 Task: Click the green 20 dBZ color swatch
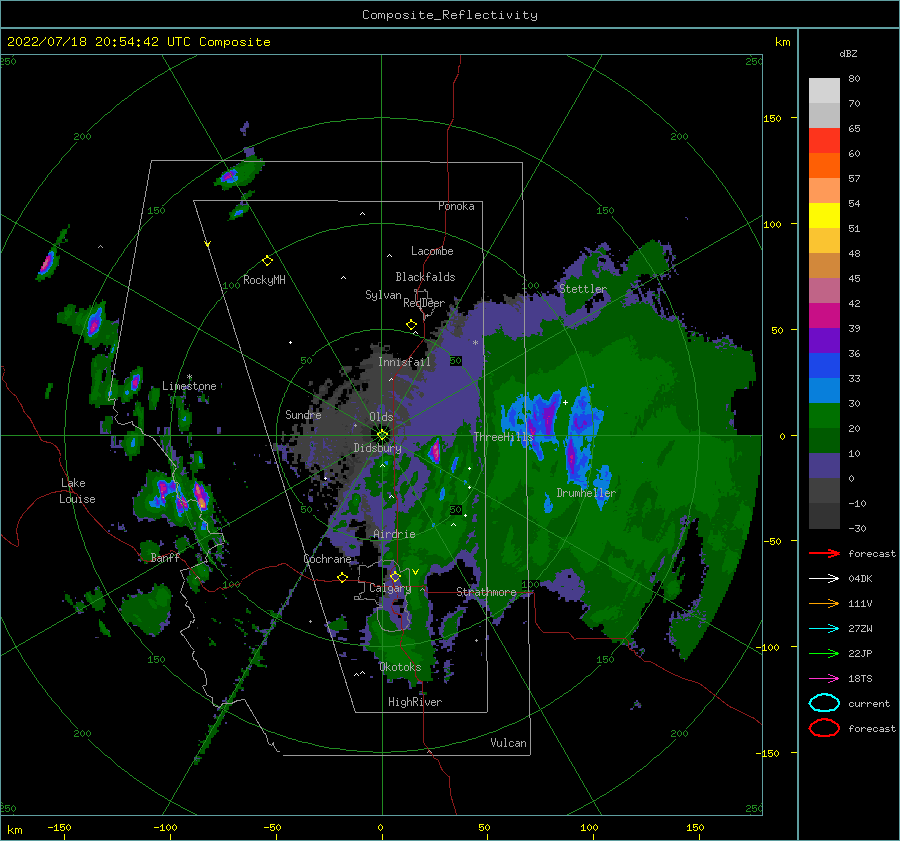824,416
